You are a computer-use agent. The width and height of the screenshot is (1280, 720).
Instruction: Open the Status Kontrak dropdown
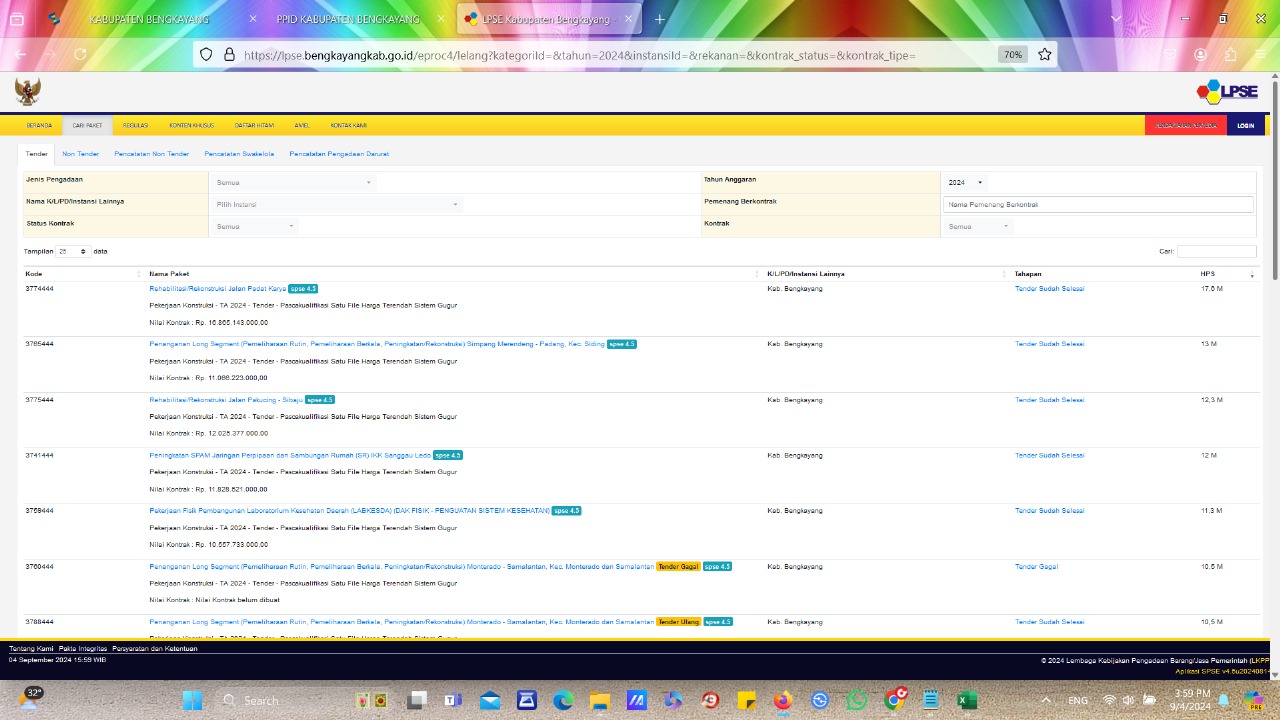click(x=255, y=226)
